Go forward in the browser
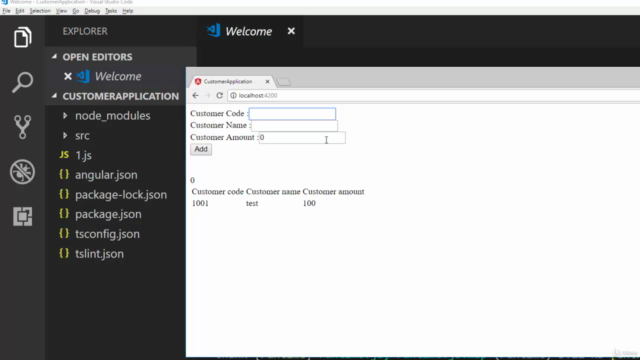The image size is (640, 360). (x=207, y=96)
